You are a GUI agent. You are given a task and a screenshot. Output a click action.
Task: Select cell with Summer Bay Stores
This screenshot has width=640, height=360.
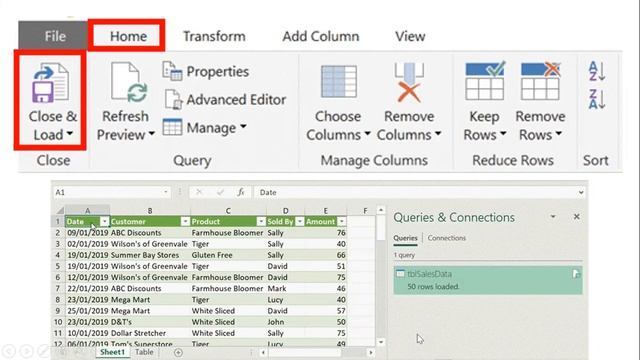150,255
